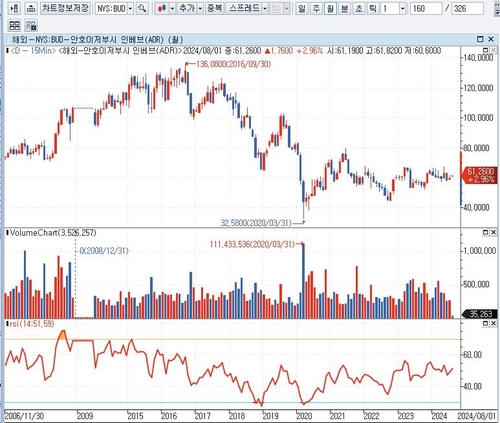The height and width of the screenshot is (423, 500).
Task: Click the 중복 button
Action: click(x=214, y=8)
